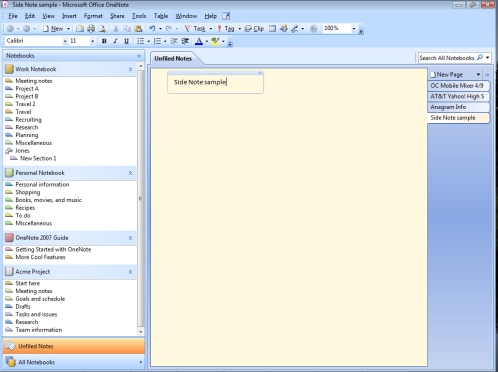Screen dimensions: 498x372
Task: Click the Full Page View icon in menu bar
Action: coord(226,16)
